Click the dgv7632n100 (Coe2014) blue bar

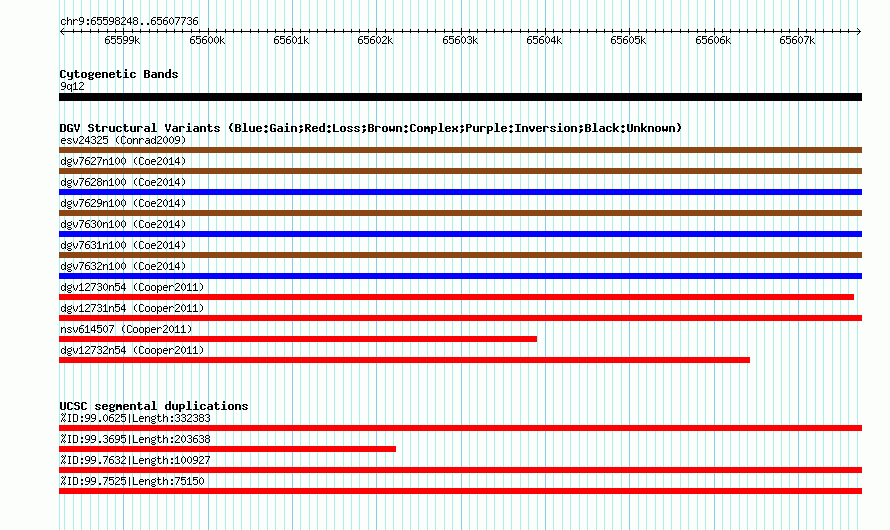click(x=460, y=276)
